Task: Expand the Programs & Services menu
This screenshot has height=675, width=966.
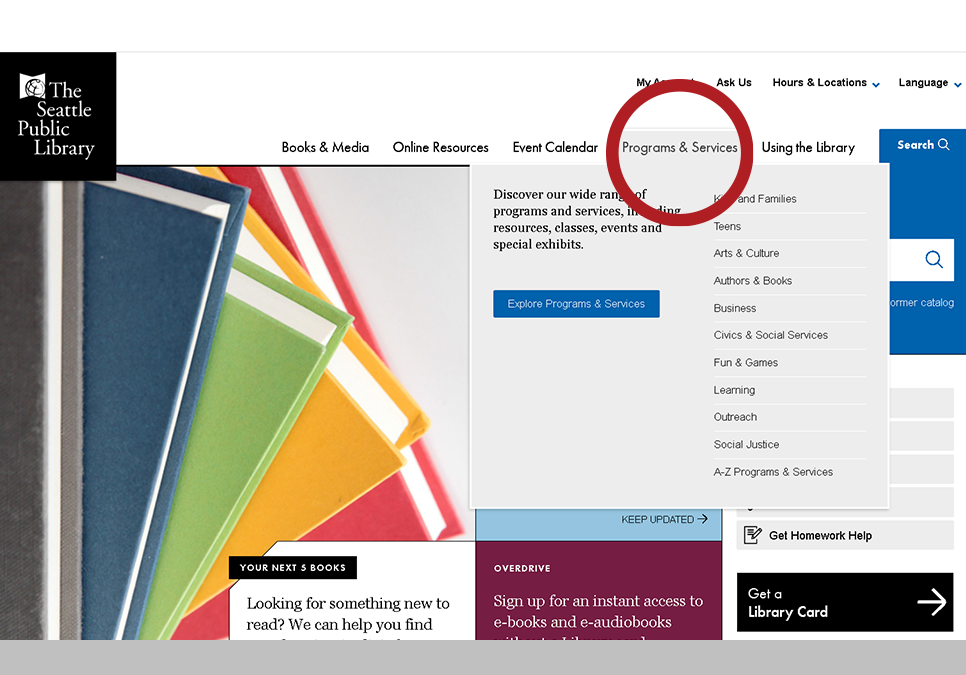Action: (679, 147)
